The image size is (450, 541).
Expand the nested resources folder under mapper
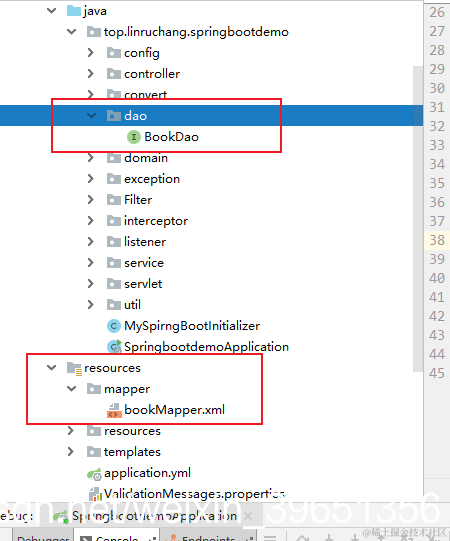pos(71,431)
